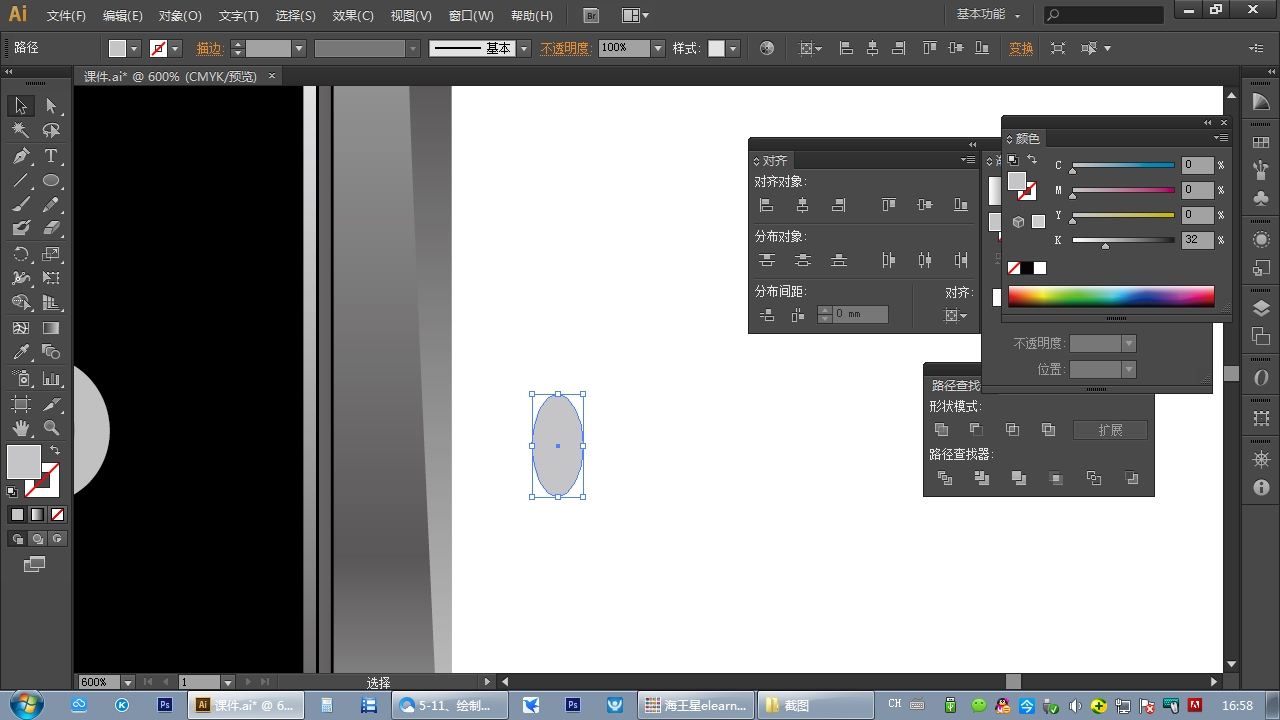
Task: Open the 对象(O) menu
Action: click(180, 16)
